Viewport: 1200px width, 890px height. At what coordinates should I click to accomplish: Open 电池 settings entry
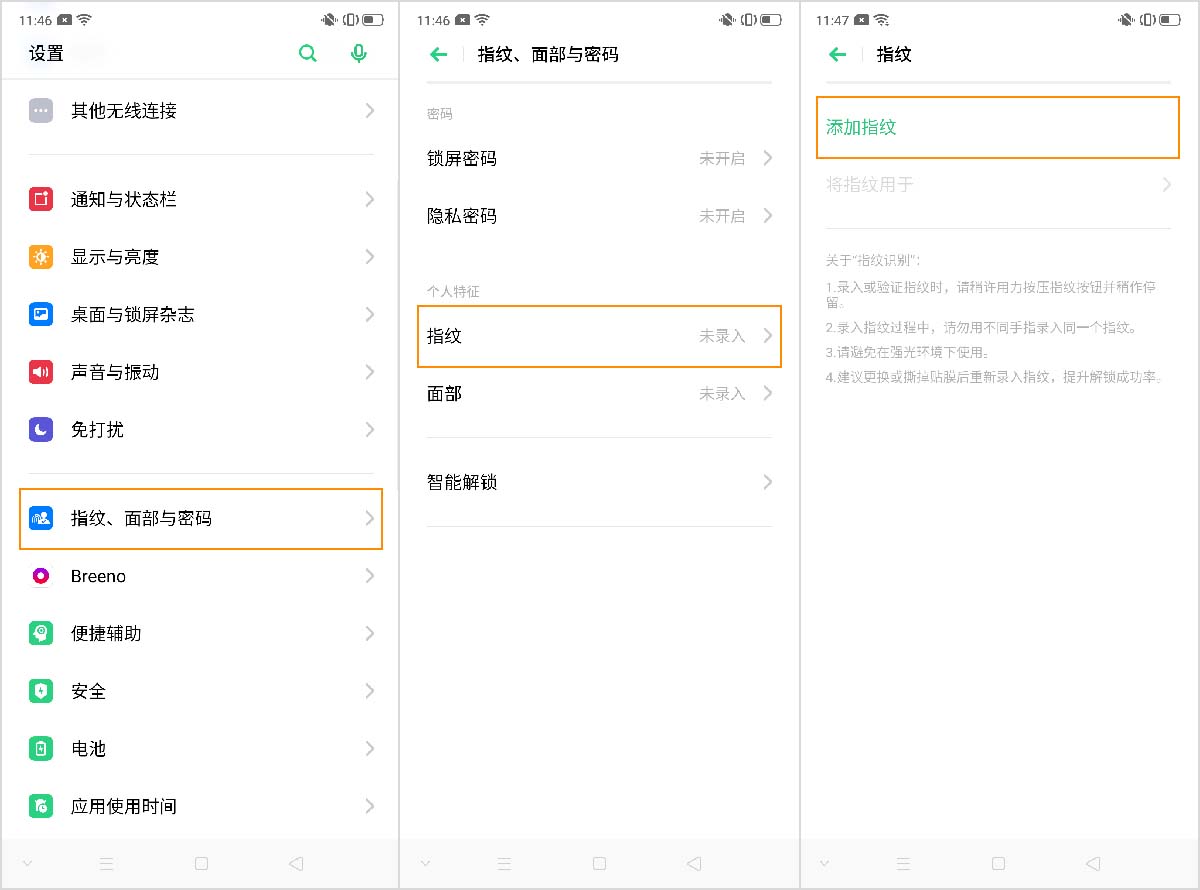[200, 748]
